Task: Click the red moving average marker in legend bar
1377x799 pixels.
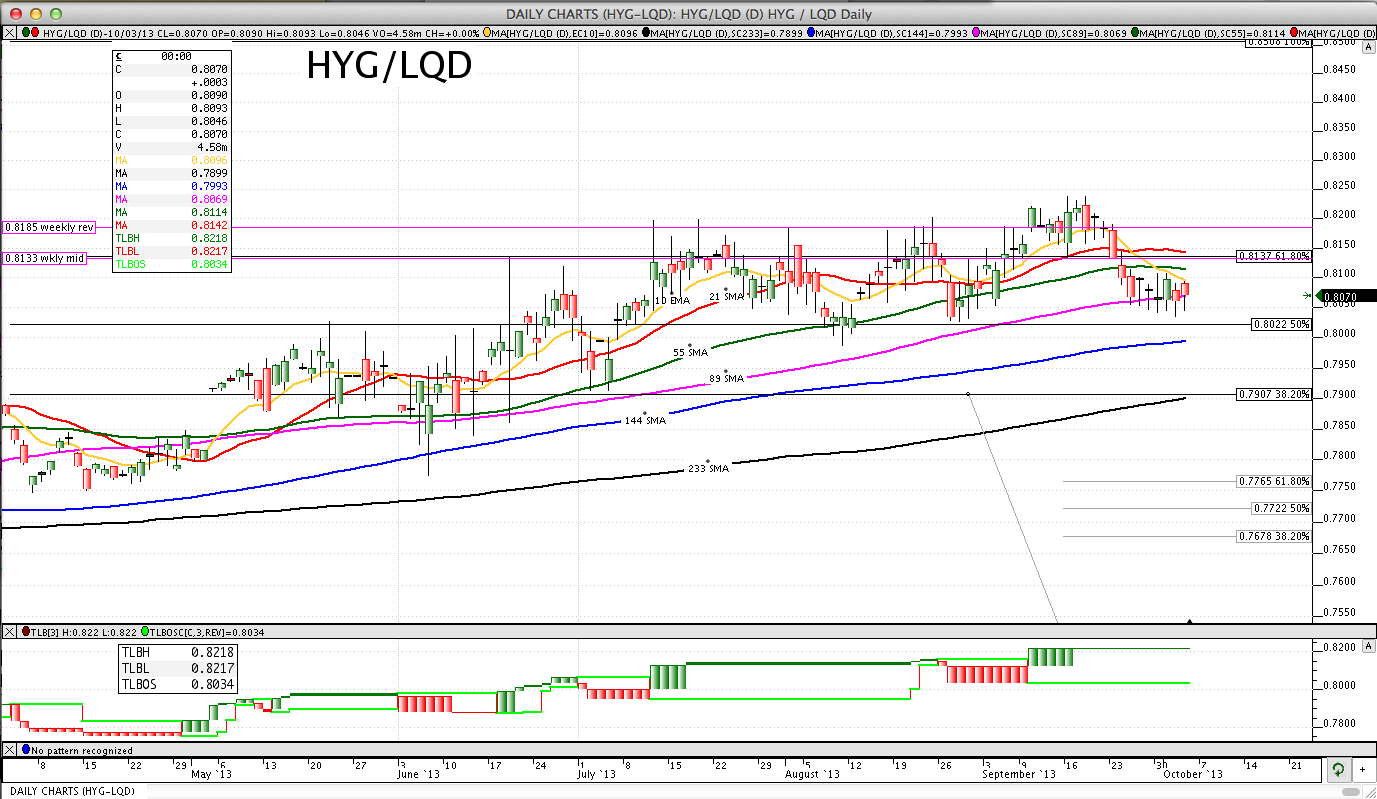Action: click(1295, 33)
